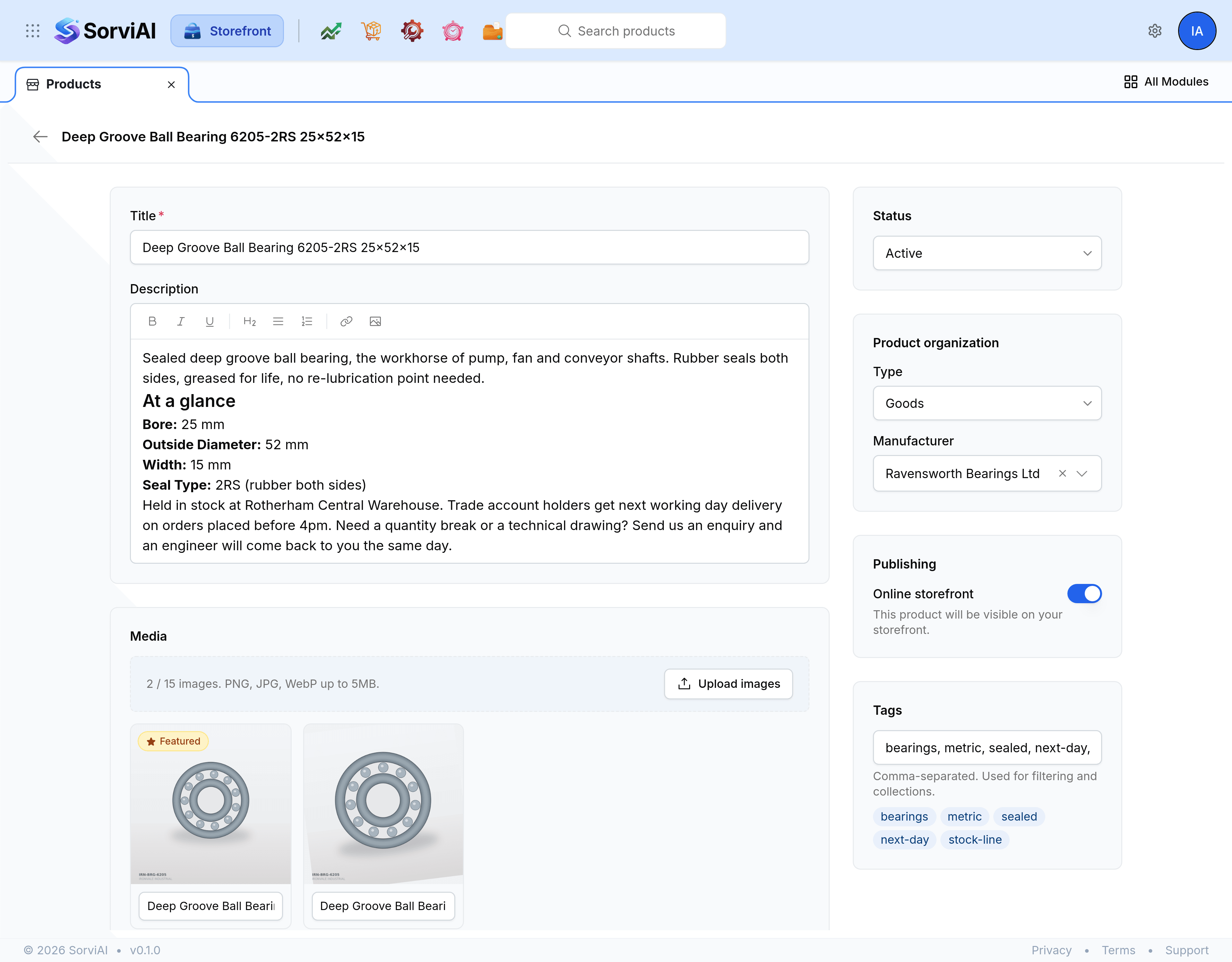1232x962 pixels.
Task: Click into the Title input field
Action: tap(469, 248)
